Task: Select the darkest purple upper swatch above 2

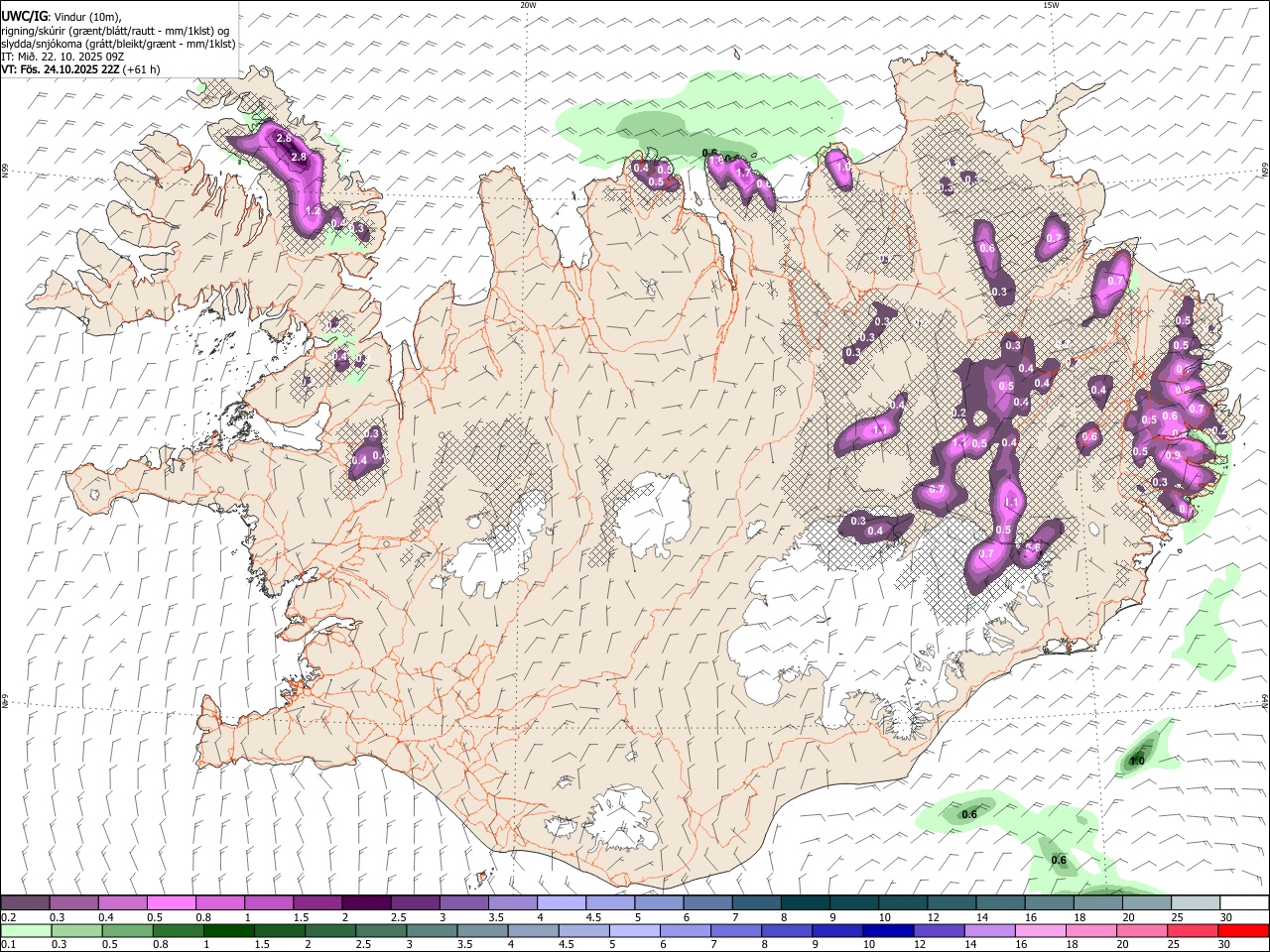Action: (x=366, y=902)
